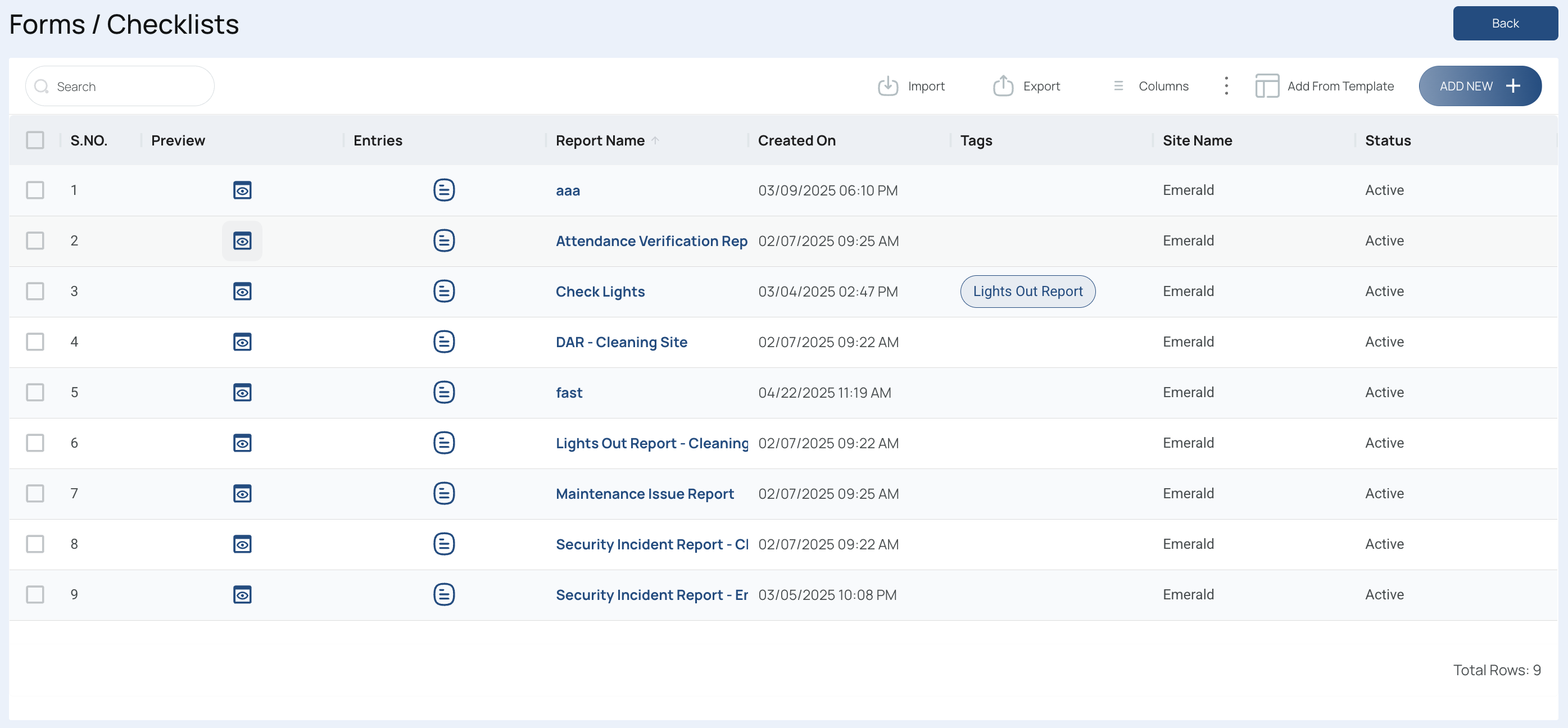Sort by Created On column header
1568x728 pixels.
796,140
